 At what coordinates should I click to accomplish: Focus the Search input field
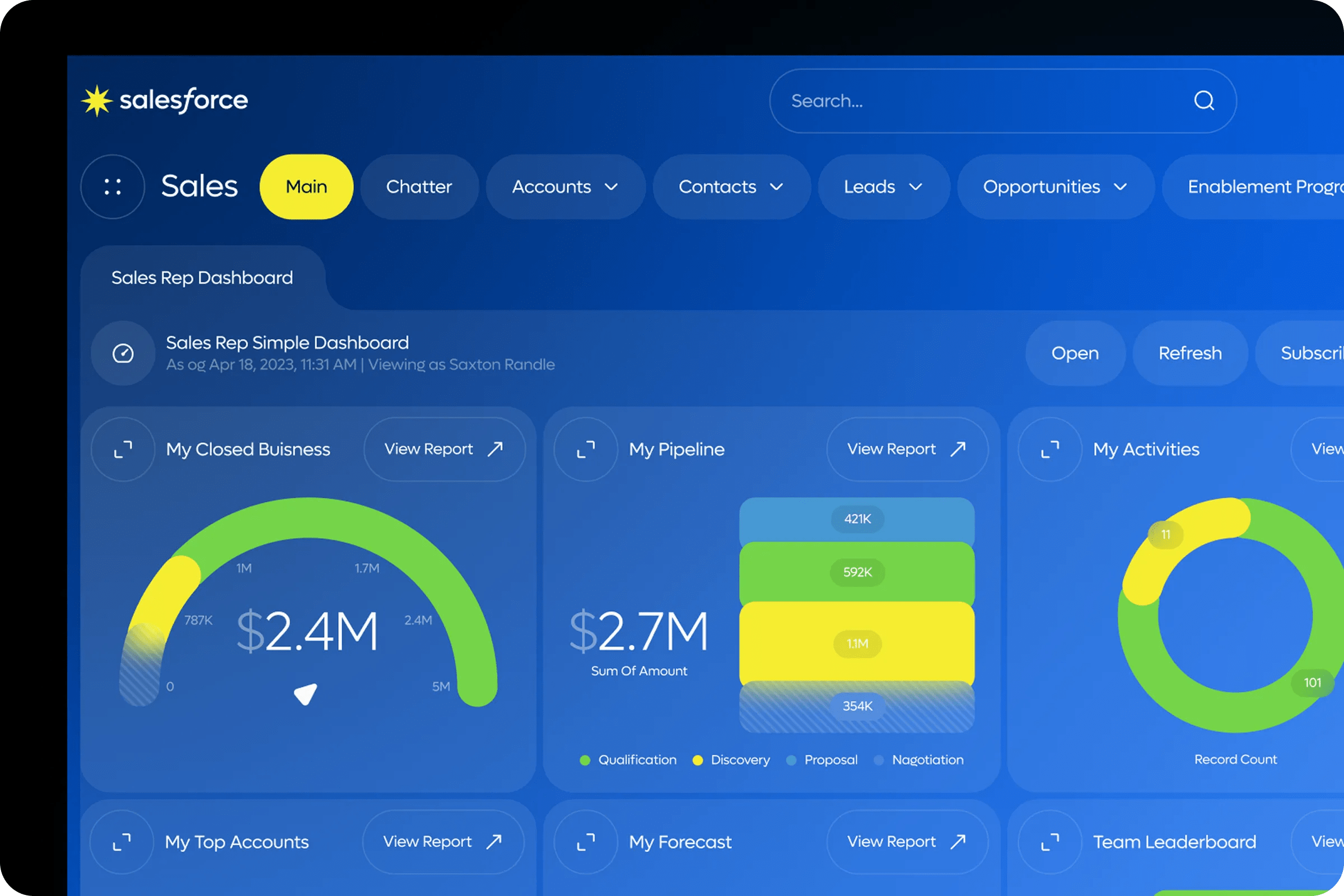tap(972, 101)
